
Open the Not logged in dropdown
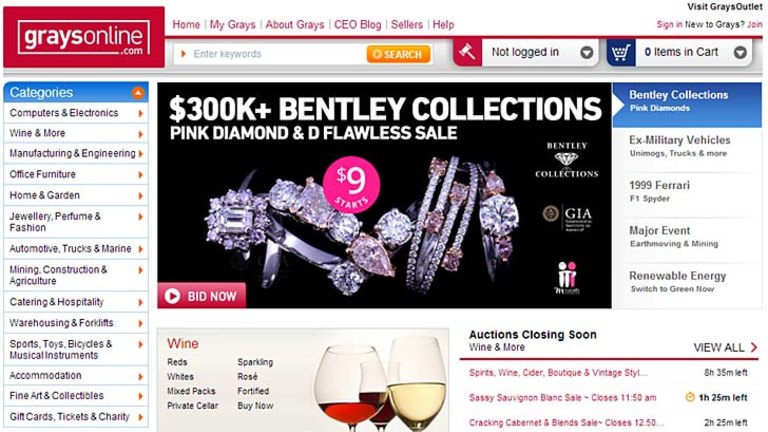[586, 52]
